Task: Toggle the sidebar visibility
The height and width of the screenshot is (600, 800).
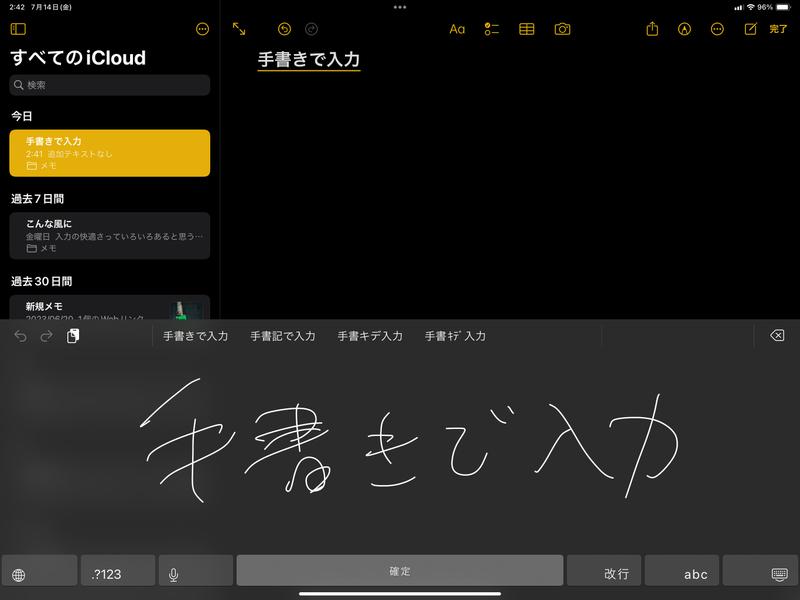Action: [x=18, y=30]
